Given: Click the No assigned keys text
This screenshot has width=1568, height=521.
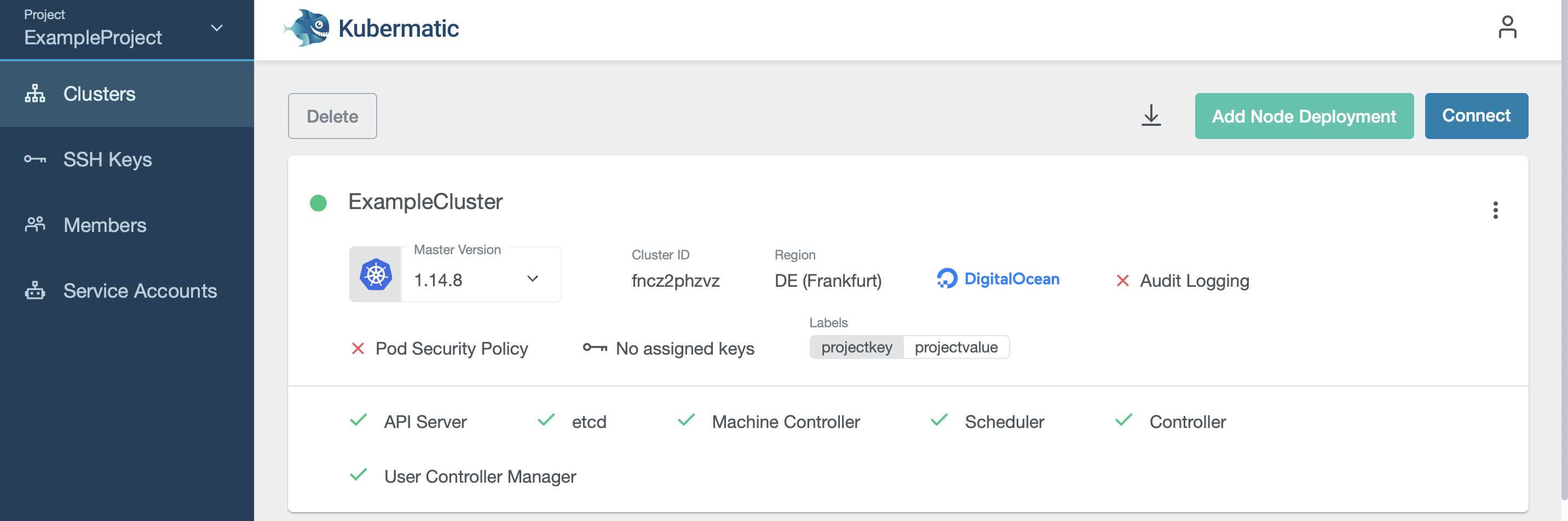Looking at the screenshot, I should pos(685,348).
